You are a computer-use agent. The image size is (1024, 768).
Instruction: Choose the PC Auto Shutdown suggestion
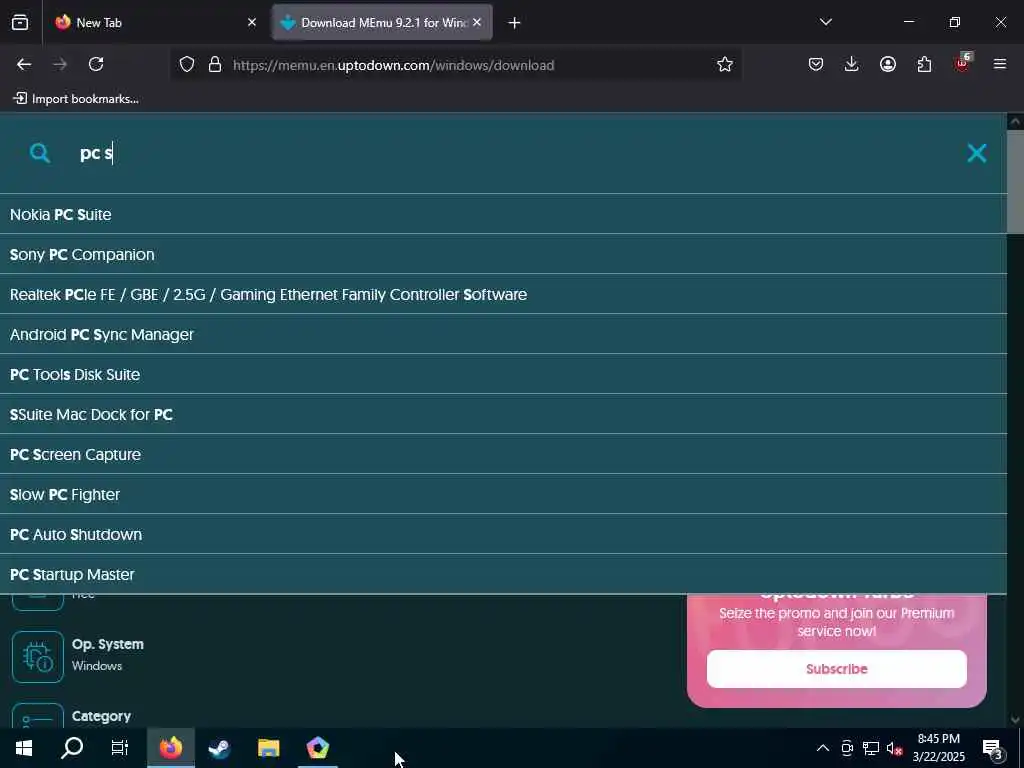[x=504, y=534]
